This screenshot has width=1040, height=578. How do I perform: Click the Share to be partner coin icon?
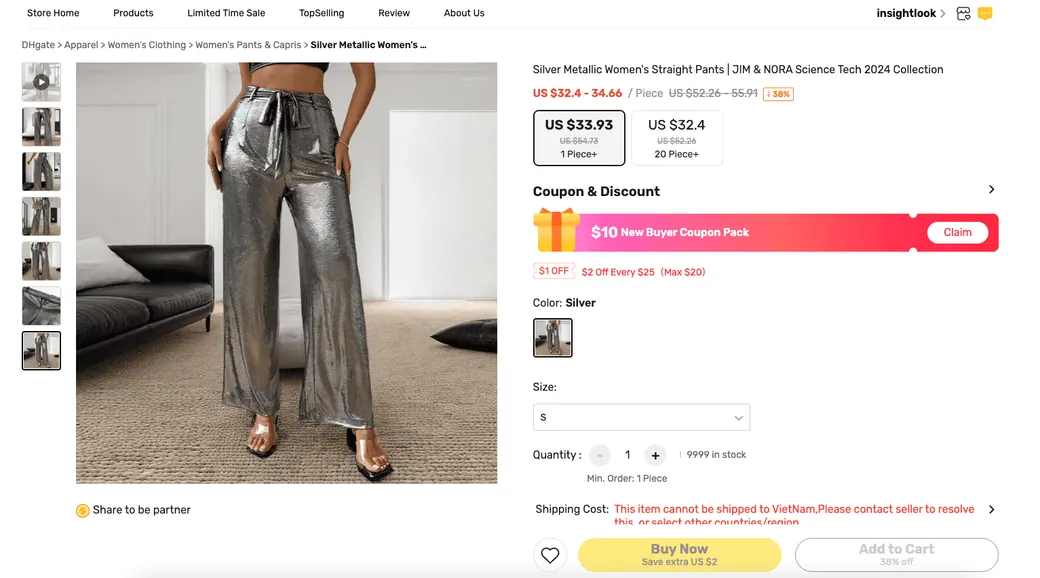pos(82,510)
